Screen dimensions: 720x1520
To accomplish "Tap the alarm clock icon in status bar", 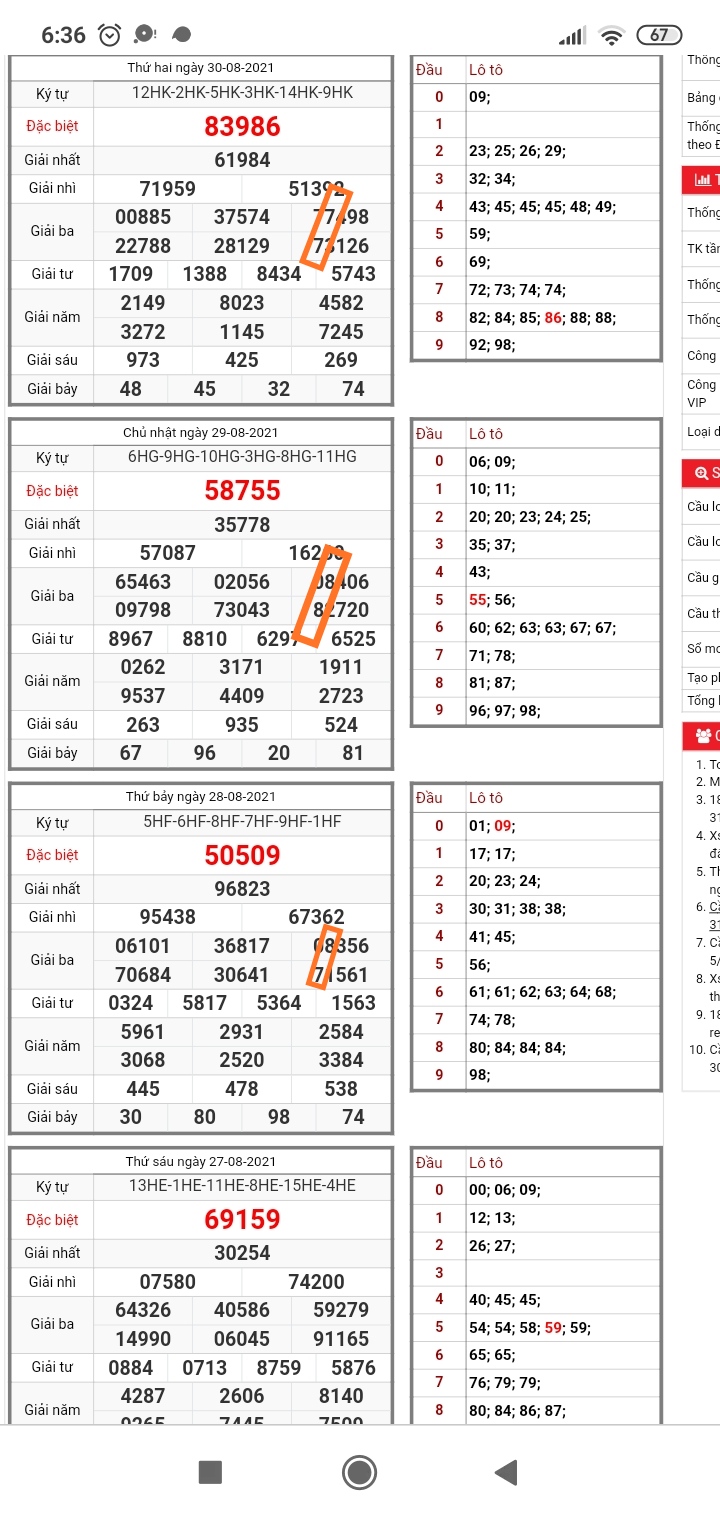I will pos(110,35).
